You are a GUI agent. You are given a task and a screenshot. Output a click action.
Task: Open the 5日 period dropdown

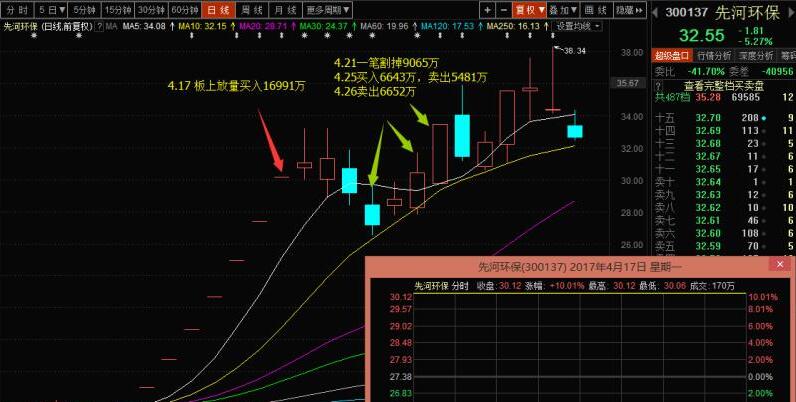tap(52, 10)
